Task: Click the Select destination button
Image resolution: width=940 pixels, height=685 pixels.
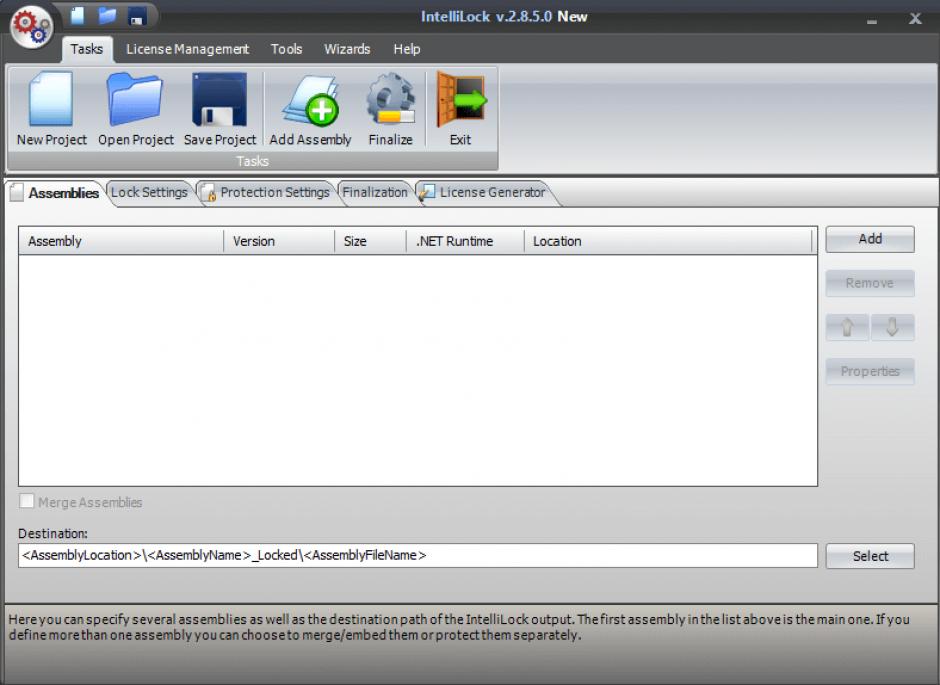Action: pyautogui.click(x=870, y=556)
